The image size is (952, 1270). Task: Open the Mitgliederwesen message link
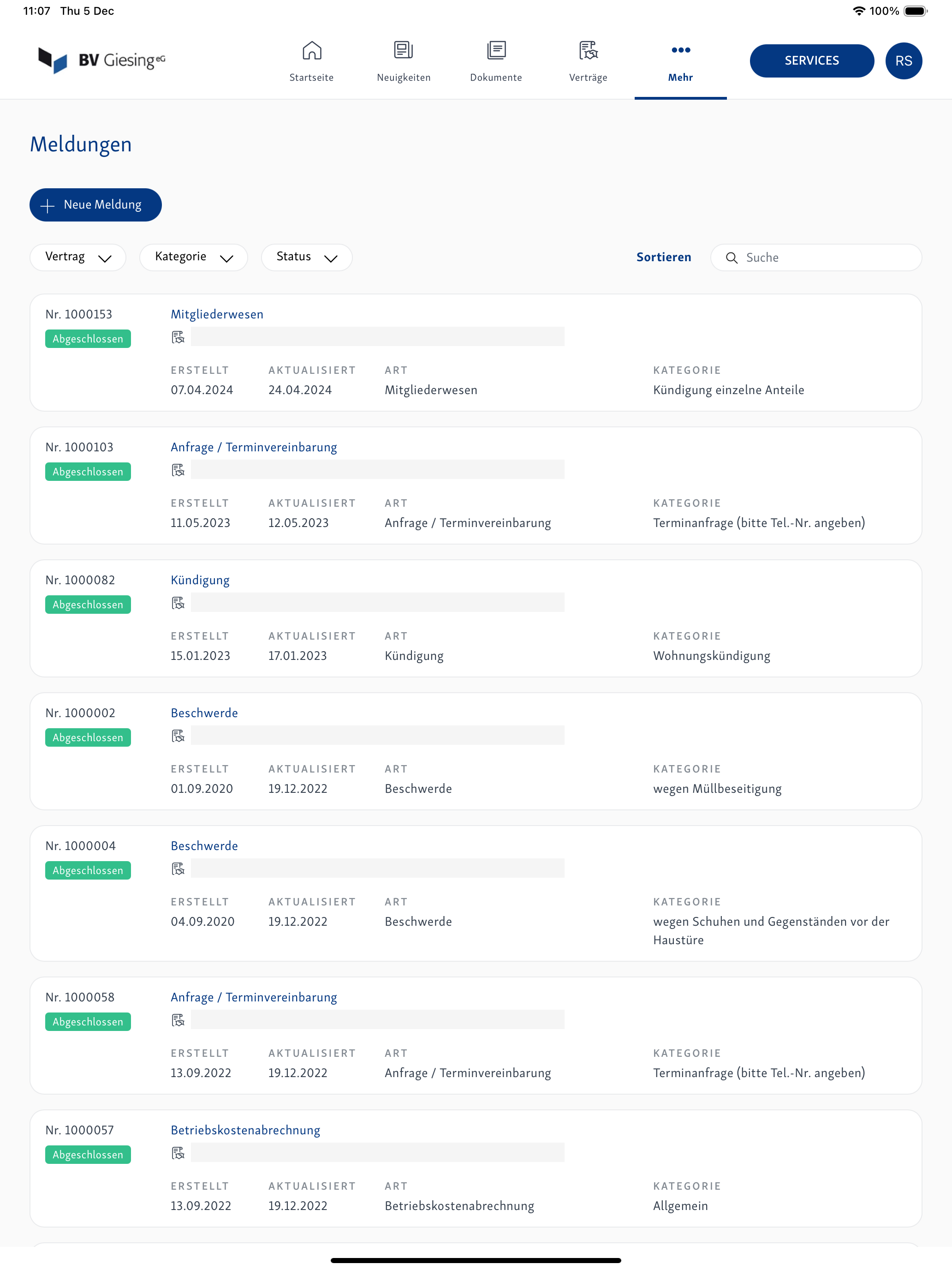(217, 314)
